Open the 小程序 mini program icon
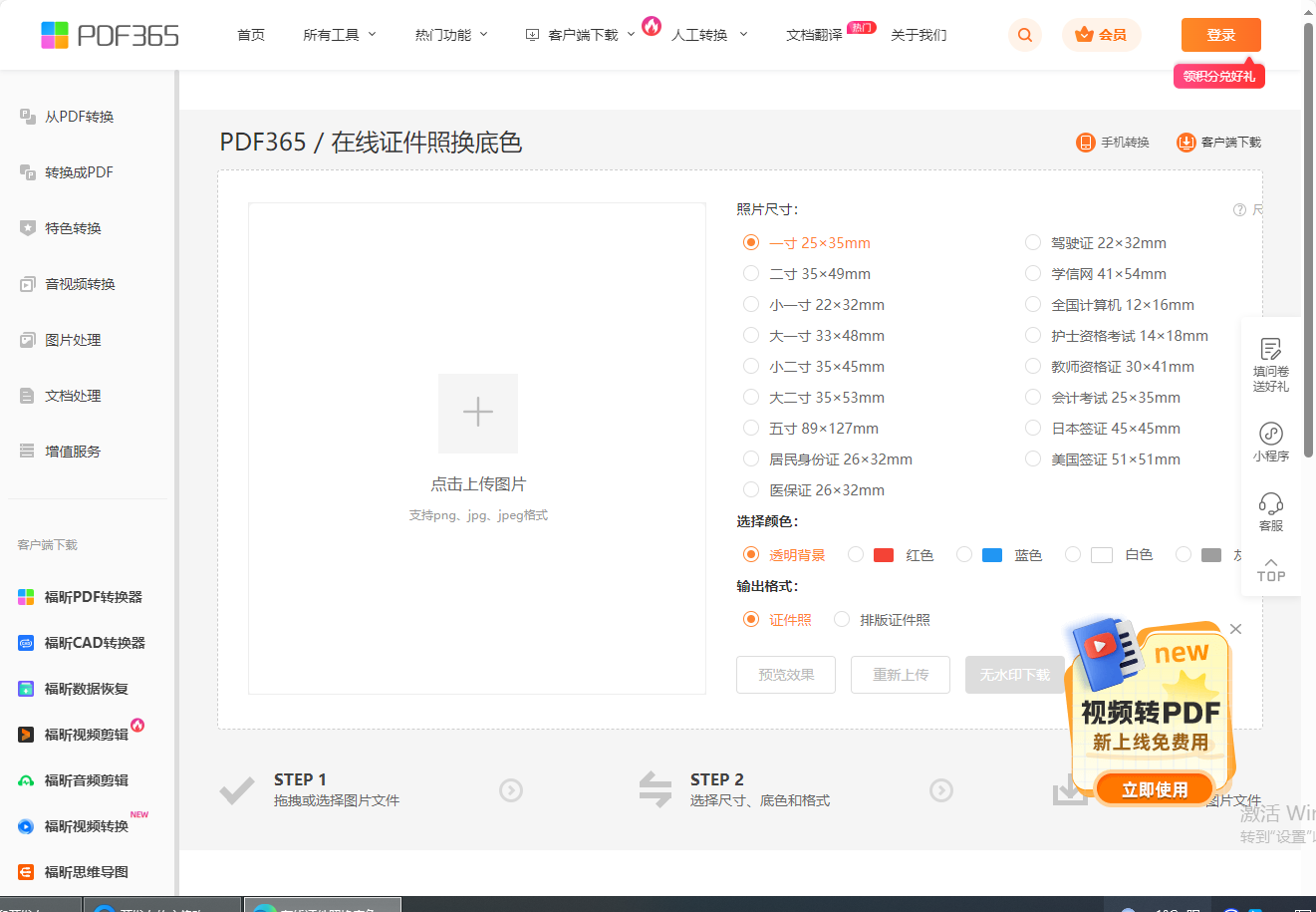 coord(1271,433)
